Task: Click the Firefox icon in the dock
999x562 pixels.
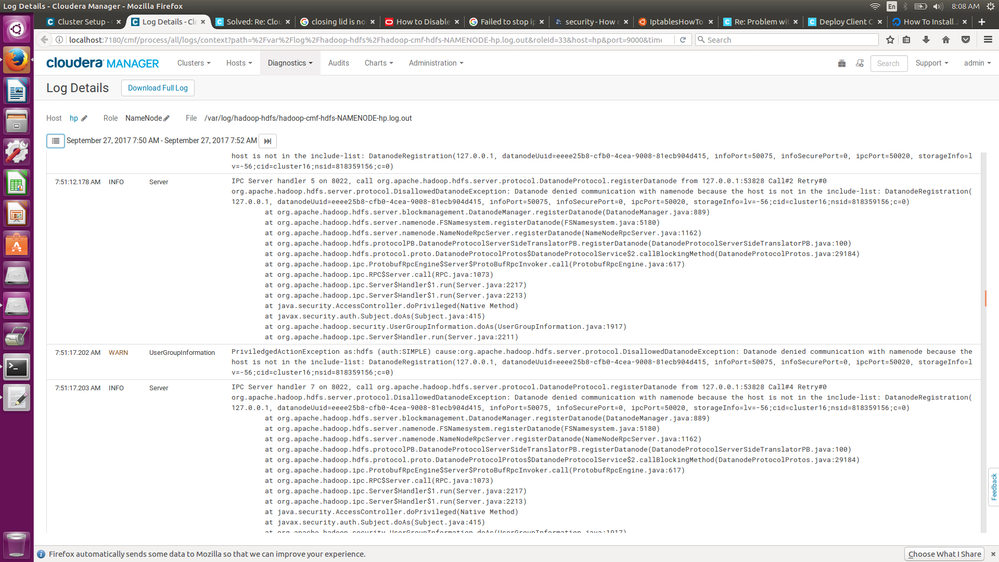Action: (x=17, y=61)
